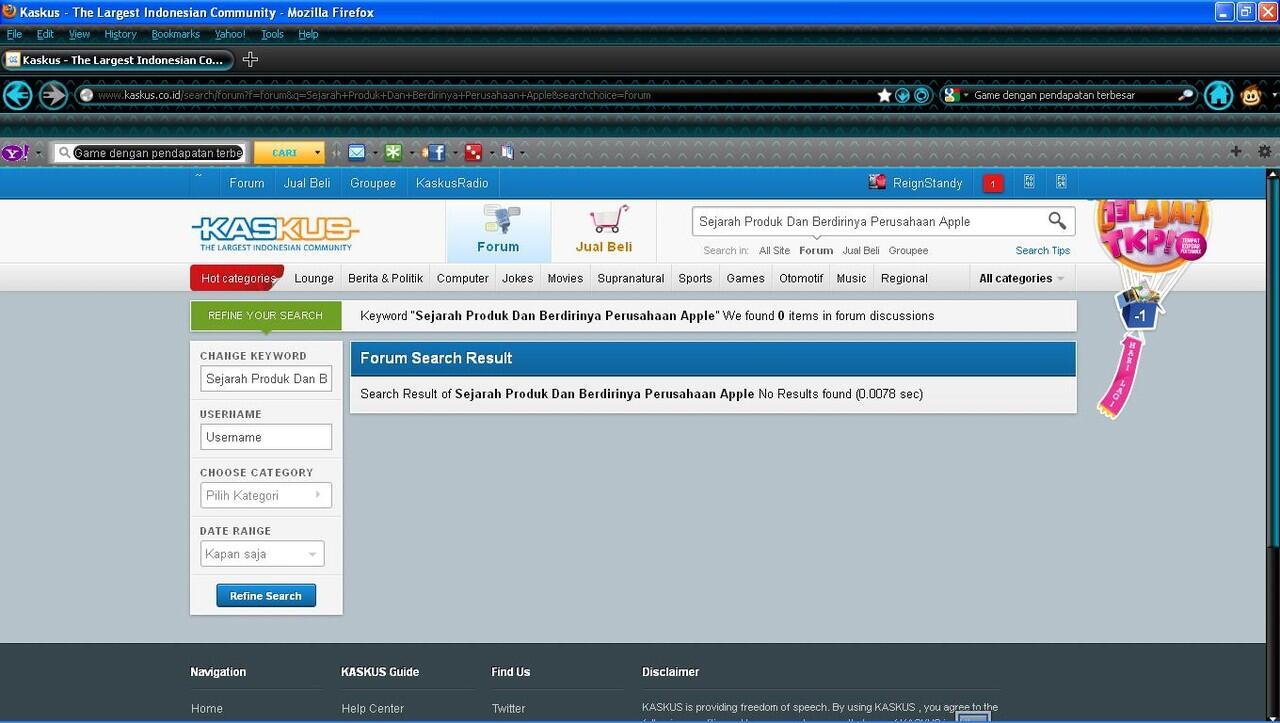Screen dimensions: 1280x723
Task: Open the Computer category
Action: (463, 278)
